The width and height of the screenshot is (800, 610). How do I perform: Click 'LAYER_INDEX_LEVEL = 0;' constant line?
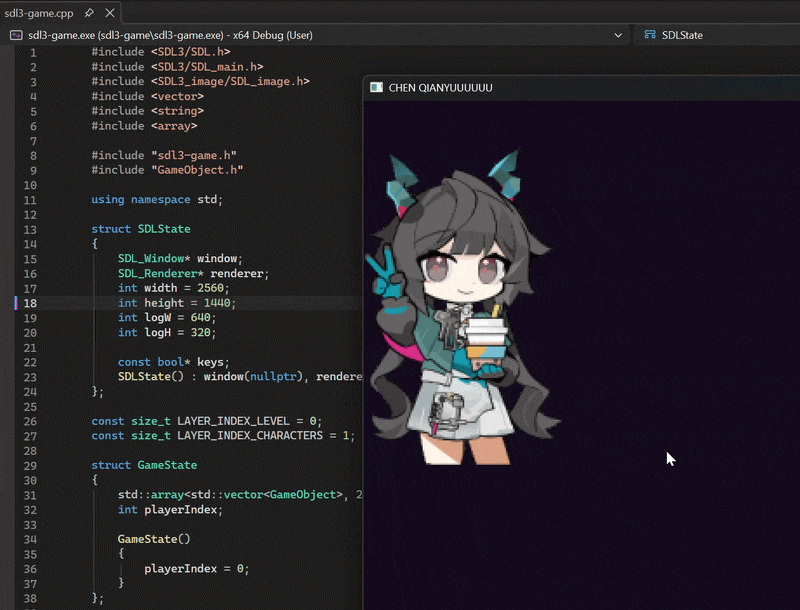click(x=207, y=421)
